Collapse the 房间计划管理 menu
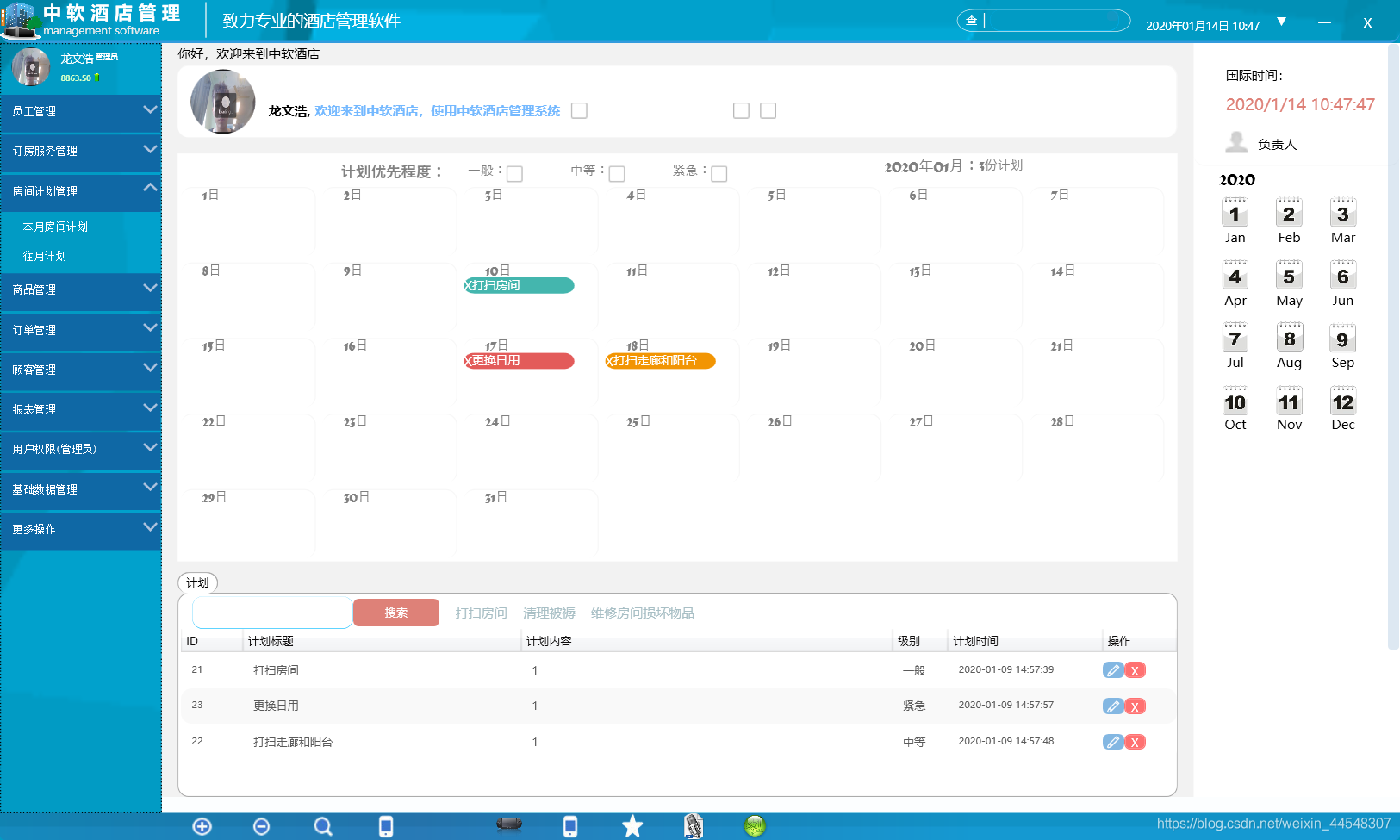The width and height of the screenshot is (1400, 840). point(81,191)
